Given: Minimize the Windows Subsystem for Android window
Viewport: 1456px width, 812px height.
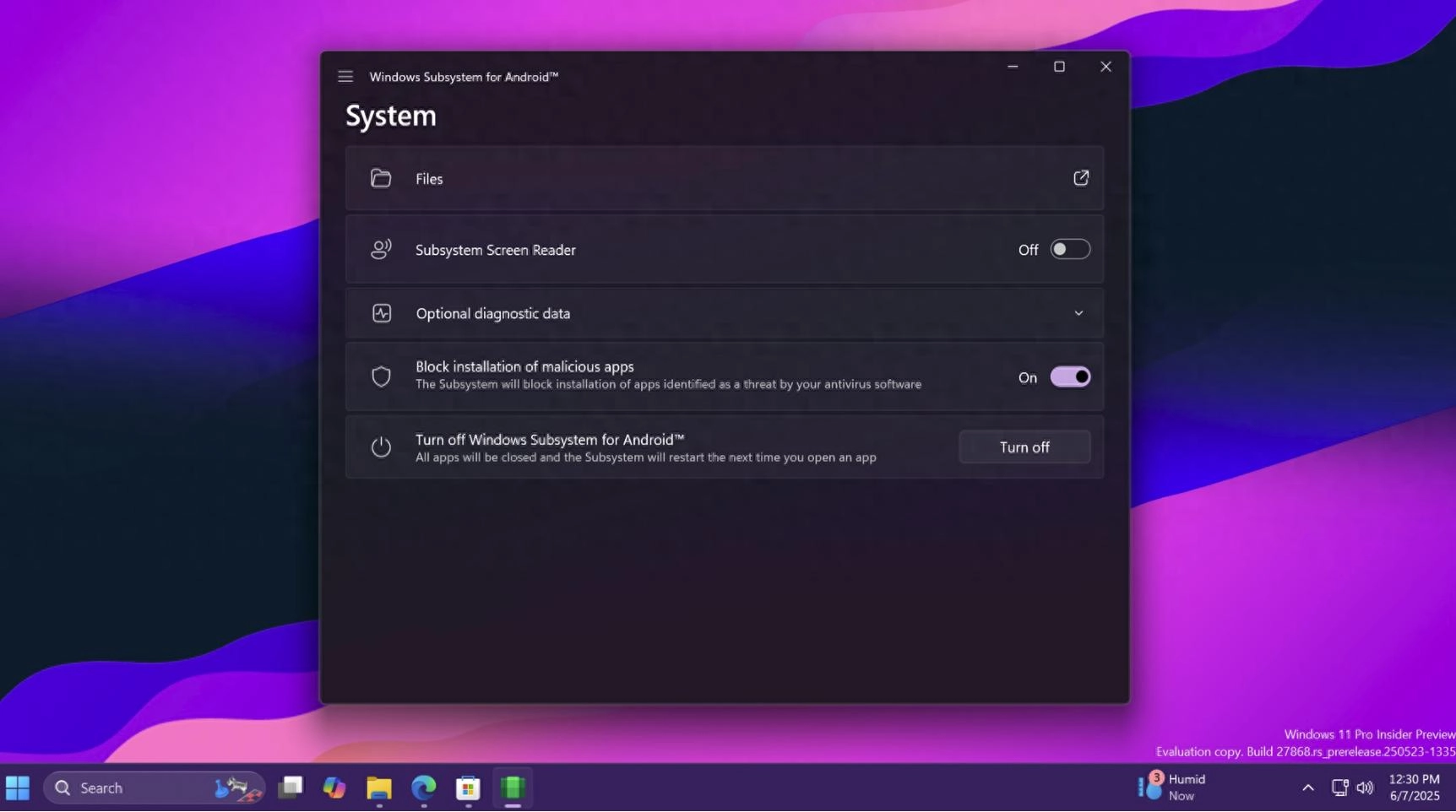Looking at the screenshot, I should click(1013, 67).
